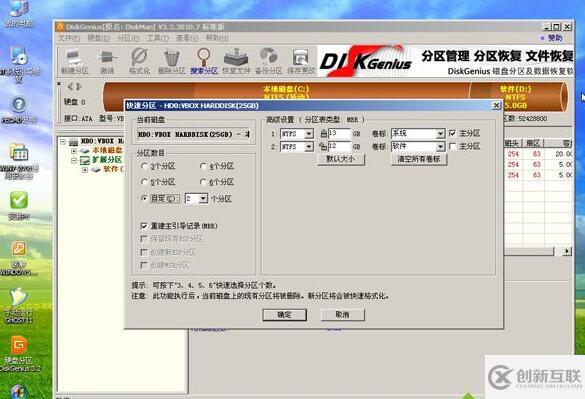Click the unlock icon beside the 12 GB size
The width and height of the screenshot is (585, 399).
pyautogui.click(x=323, y=146)
